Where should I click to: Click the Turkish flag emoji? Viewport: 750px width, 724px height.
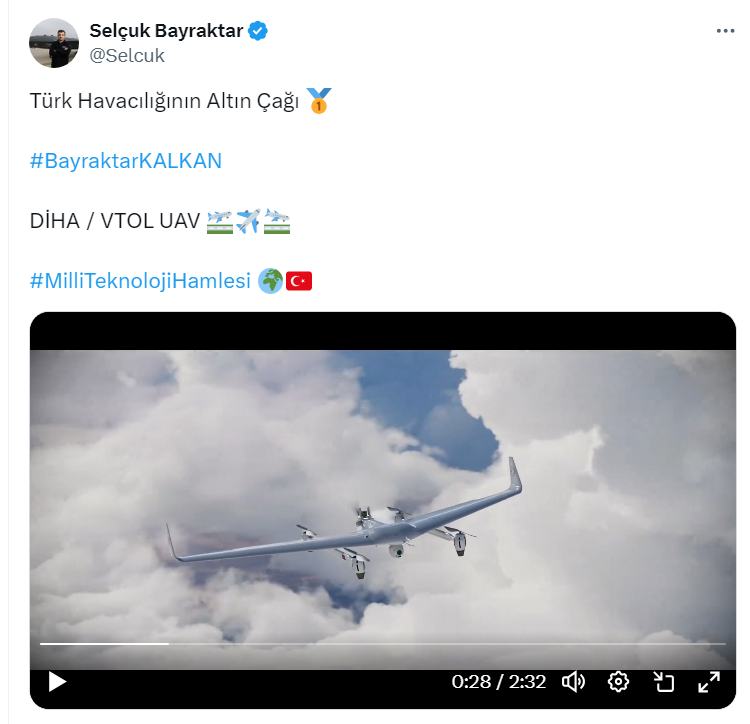pyautogui.click(x=299, y=281)
